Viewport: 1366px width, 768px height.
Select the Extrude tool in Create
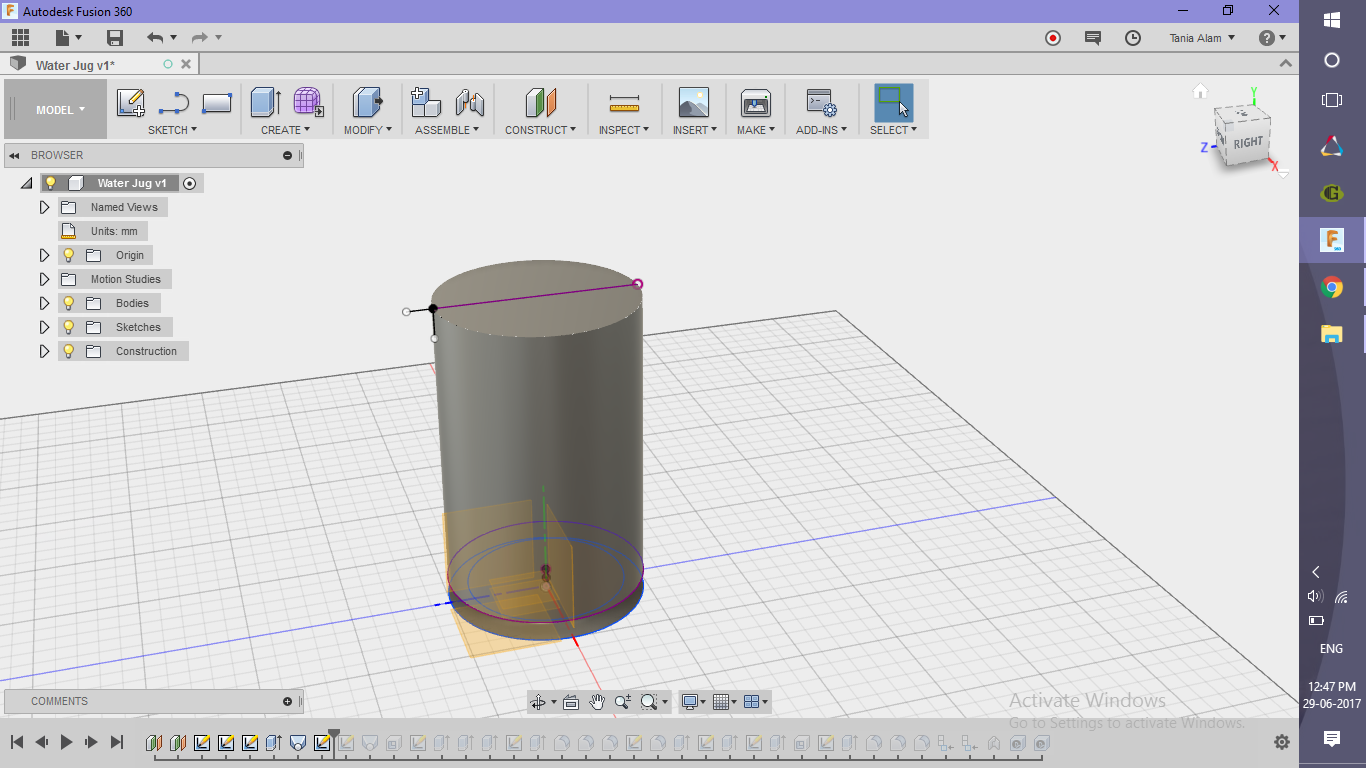coord(265,102)
